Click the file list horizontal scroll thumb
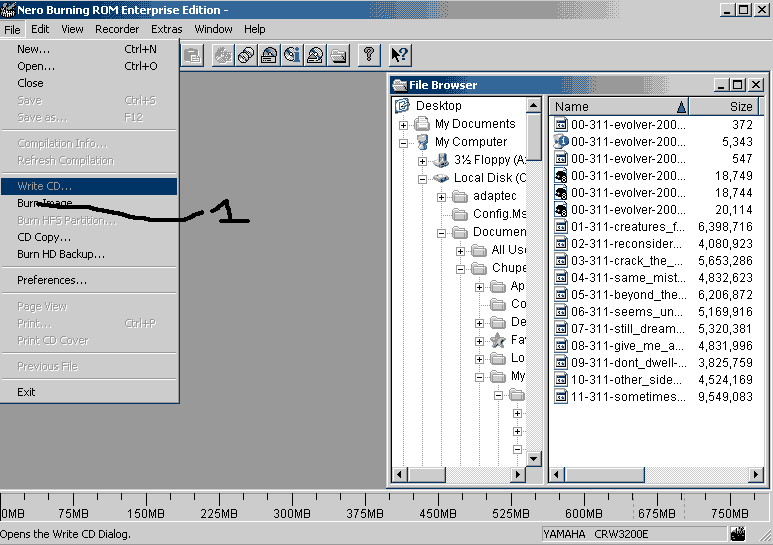 pos(604,475)
